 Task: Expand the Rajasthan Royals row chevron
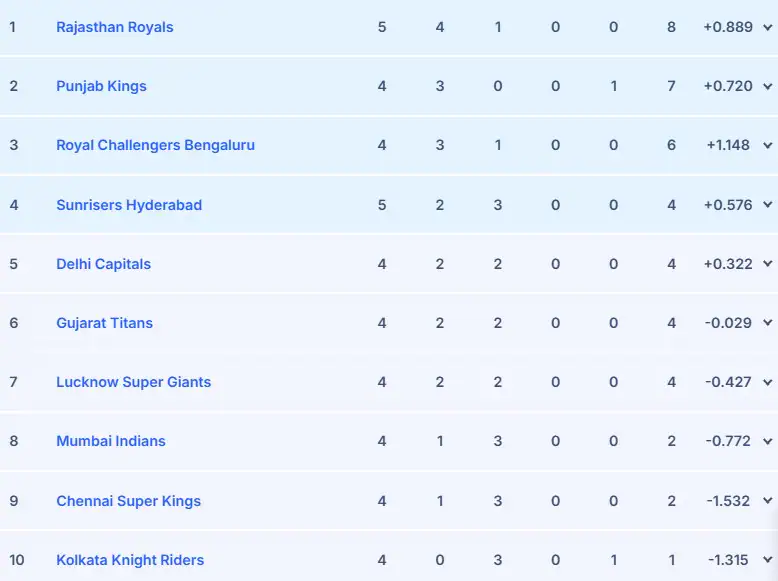(x=767, y=27)
